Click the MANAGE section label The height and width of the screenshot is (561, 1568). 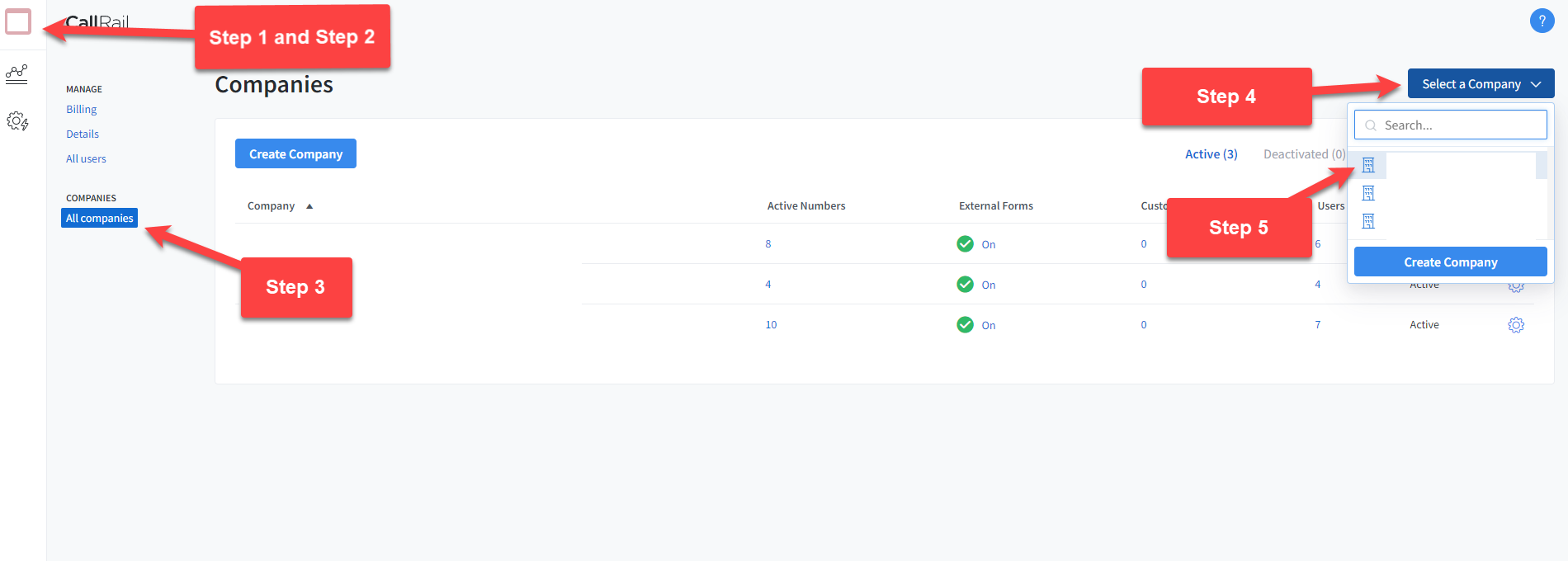84,89
